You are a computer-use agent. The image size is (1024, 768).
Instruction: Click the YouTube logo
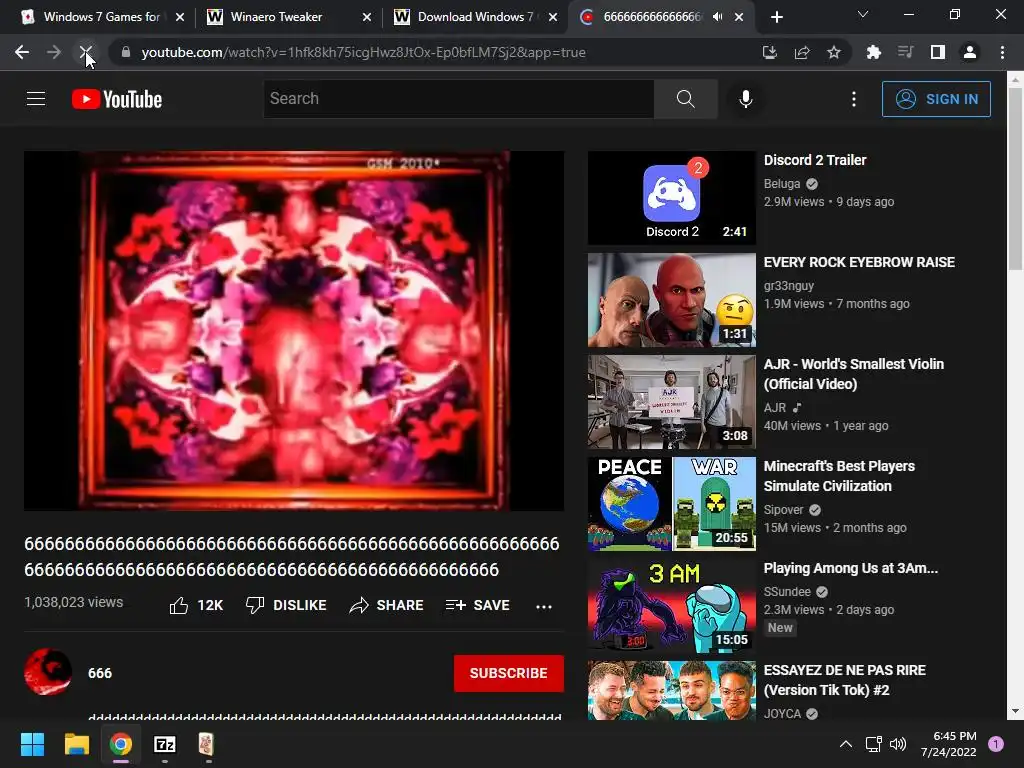tap(117, 99)
